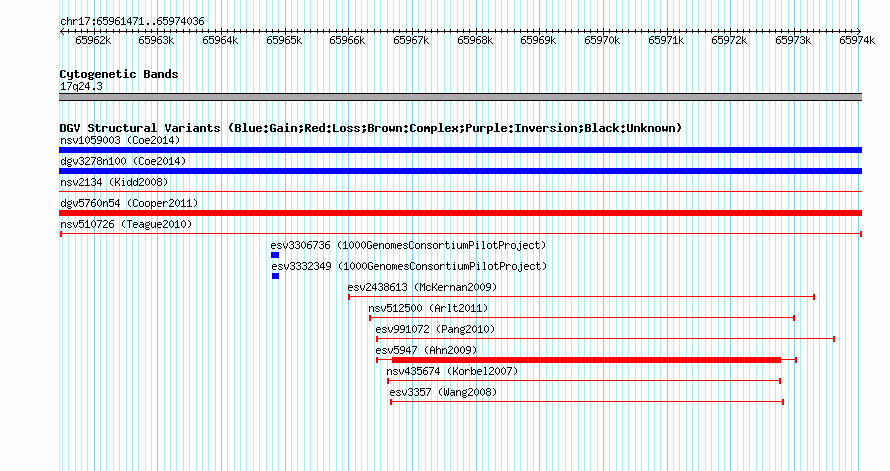
Task: Click the 65965k ruler tick label
Action: tap(284, 40)
